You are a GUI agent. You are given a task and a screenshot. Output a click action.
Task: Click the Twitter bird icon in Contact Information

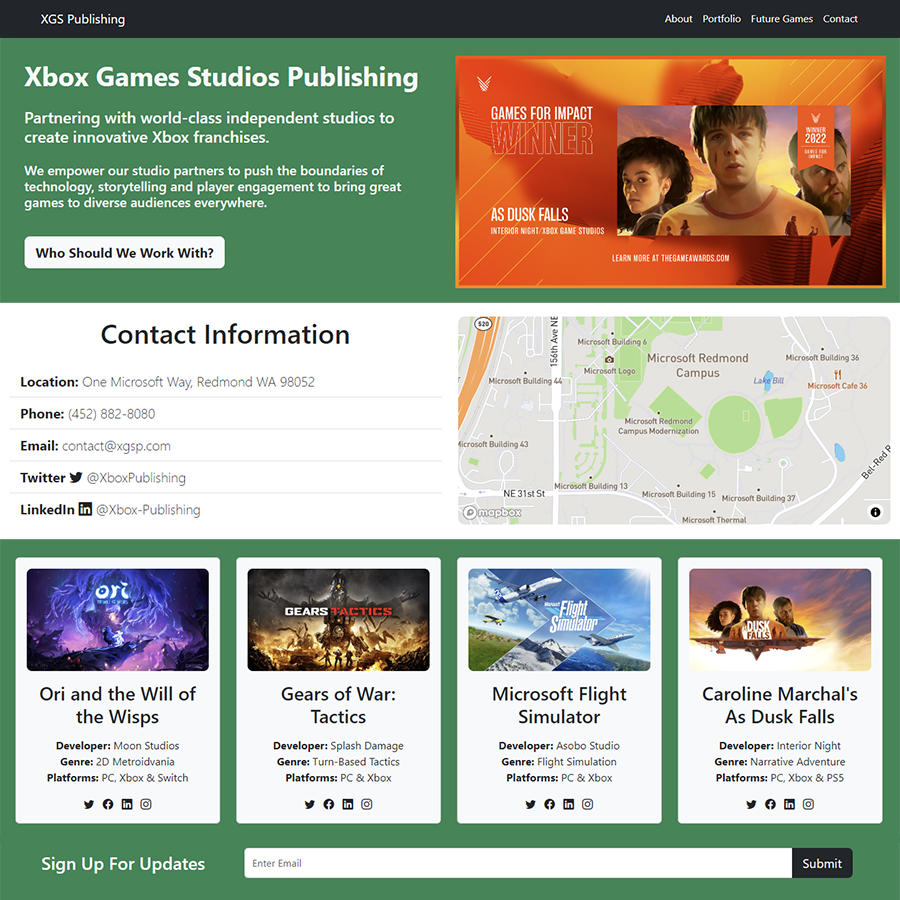point(76,477)
